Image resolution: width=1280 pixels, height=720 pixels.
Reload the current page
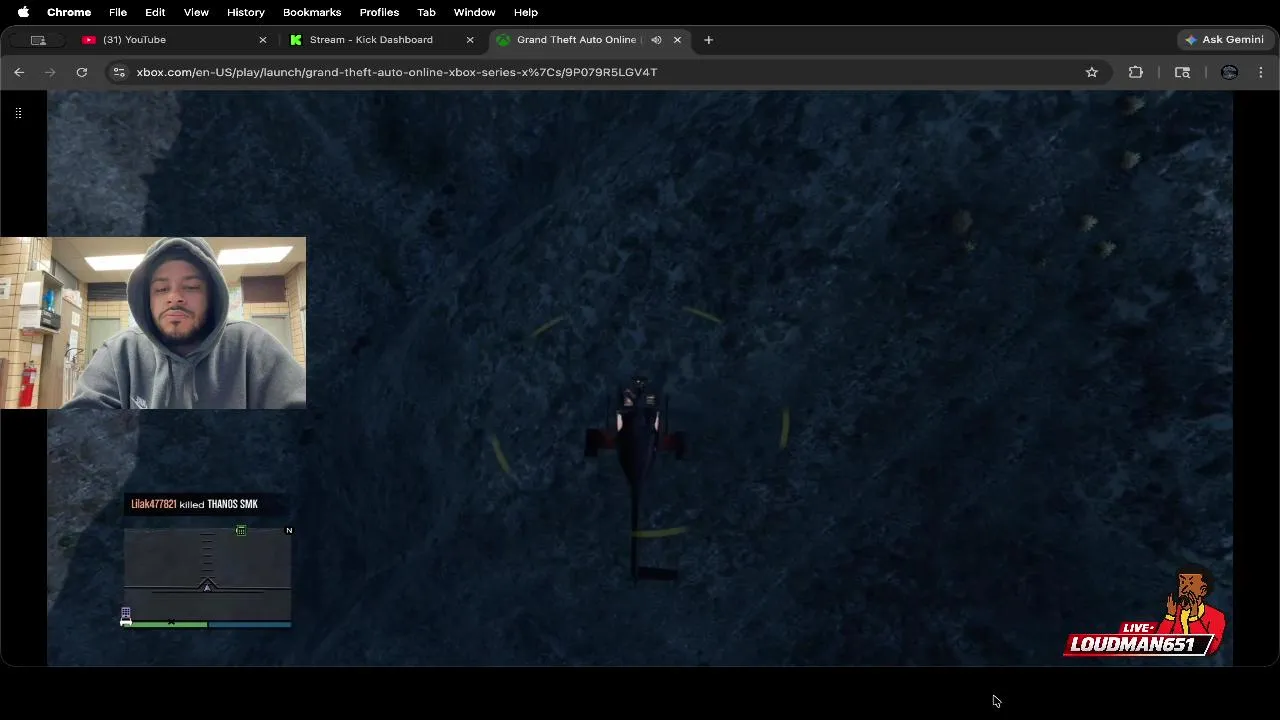tap(82, 72)
